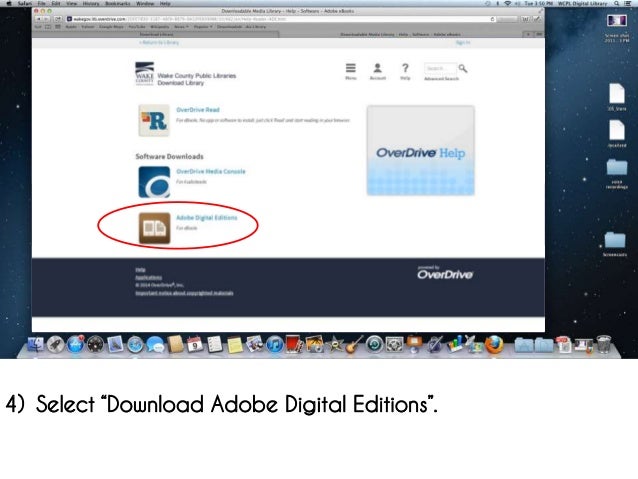Open the OverDrive Read link

(x=198, y=110)
